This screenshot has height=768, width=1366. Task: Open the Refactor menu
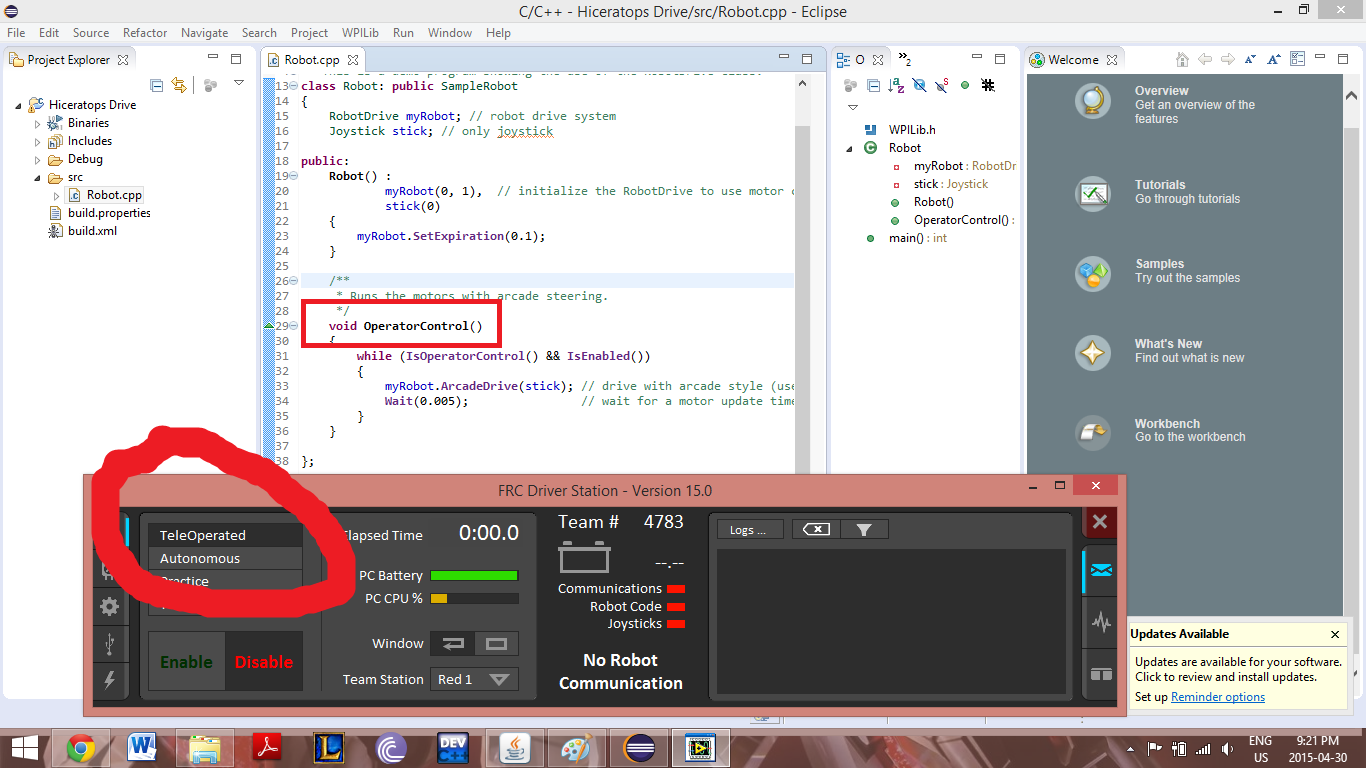(145, 32)
